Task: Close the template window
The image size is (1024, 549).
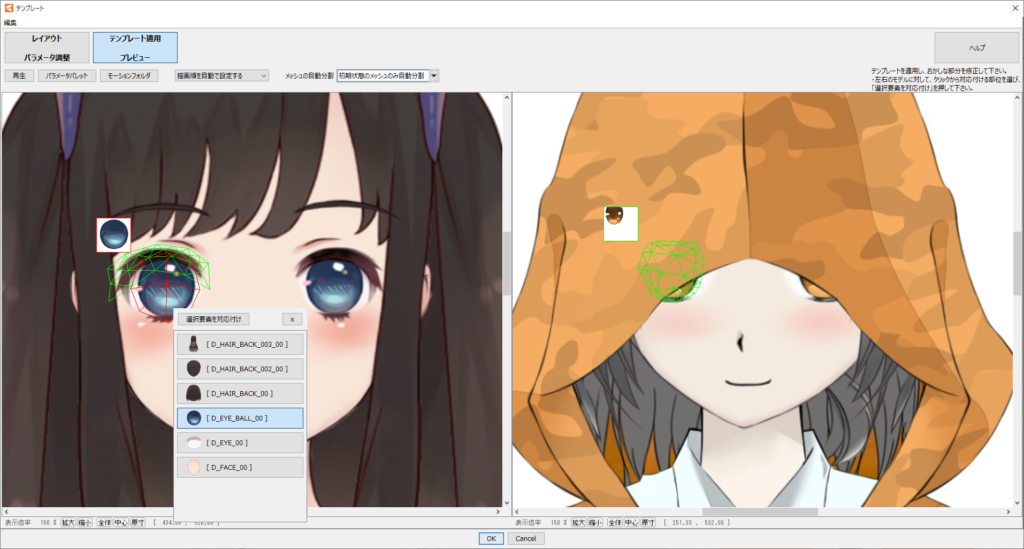Action: coord(1014,8)
